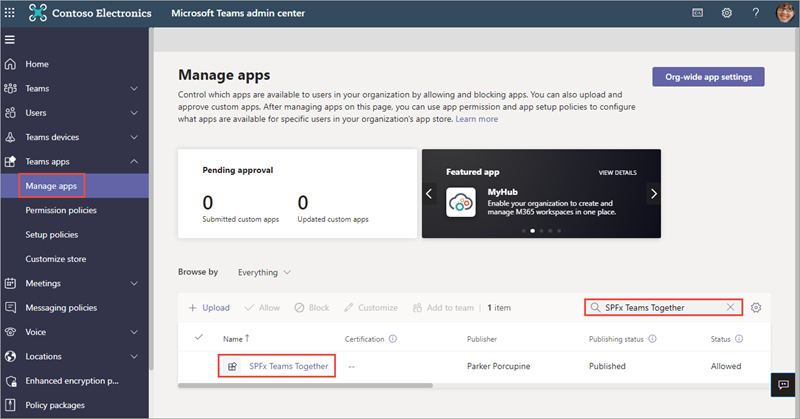Show previous featured app arrow

point(429,194)
